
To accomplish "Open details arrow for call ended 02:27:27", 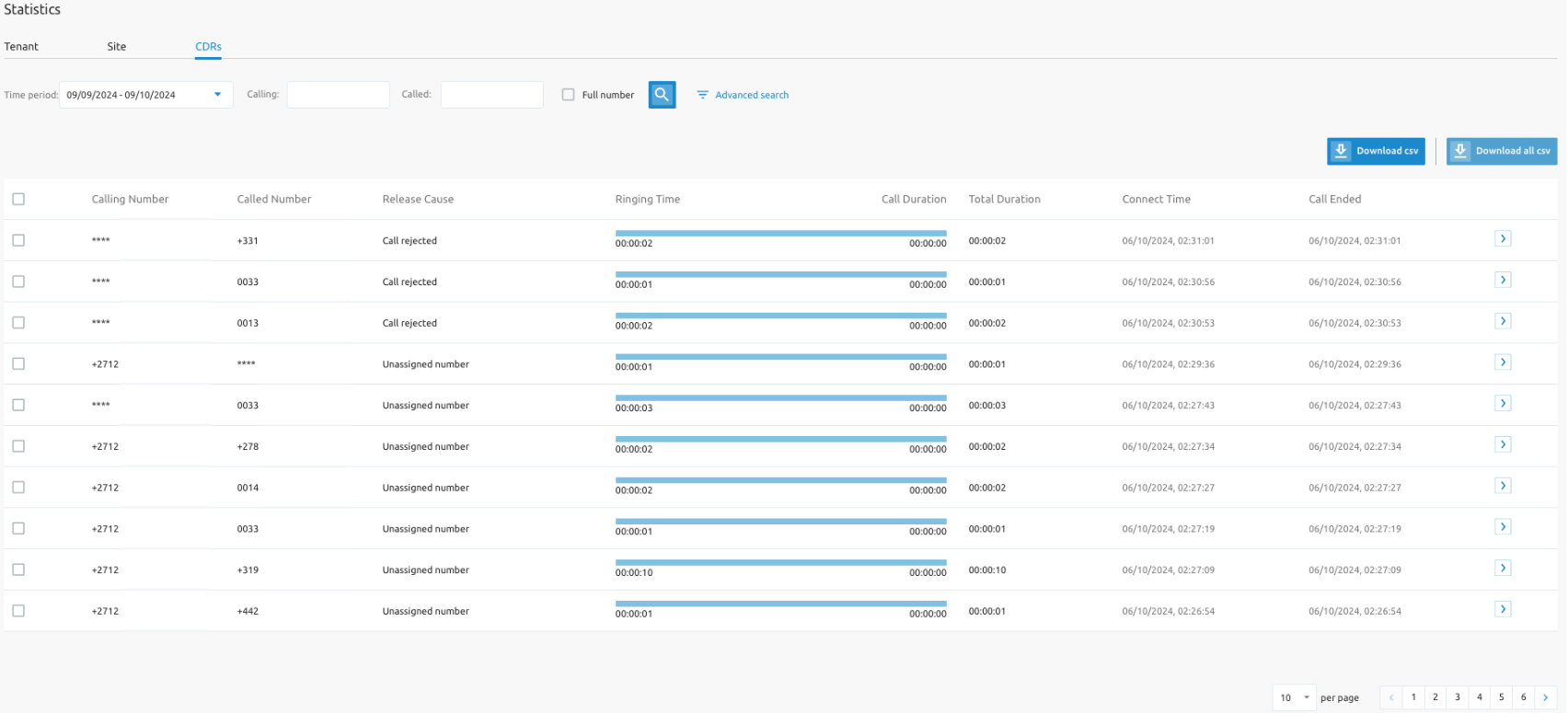I will [1503, 486].
